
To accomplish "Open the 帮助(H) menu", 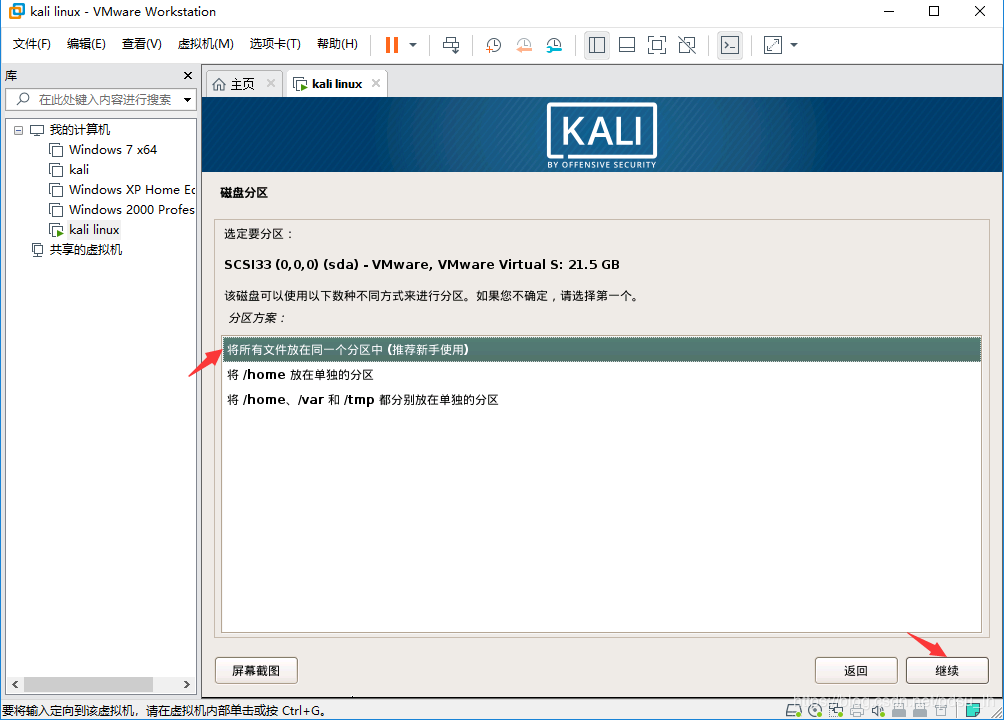I will tap(337, 44).
